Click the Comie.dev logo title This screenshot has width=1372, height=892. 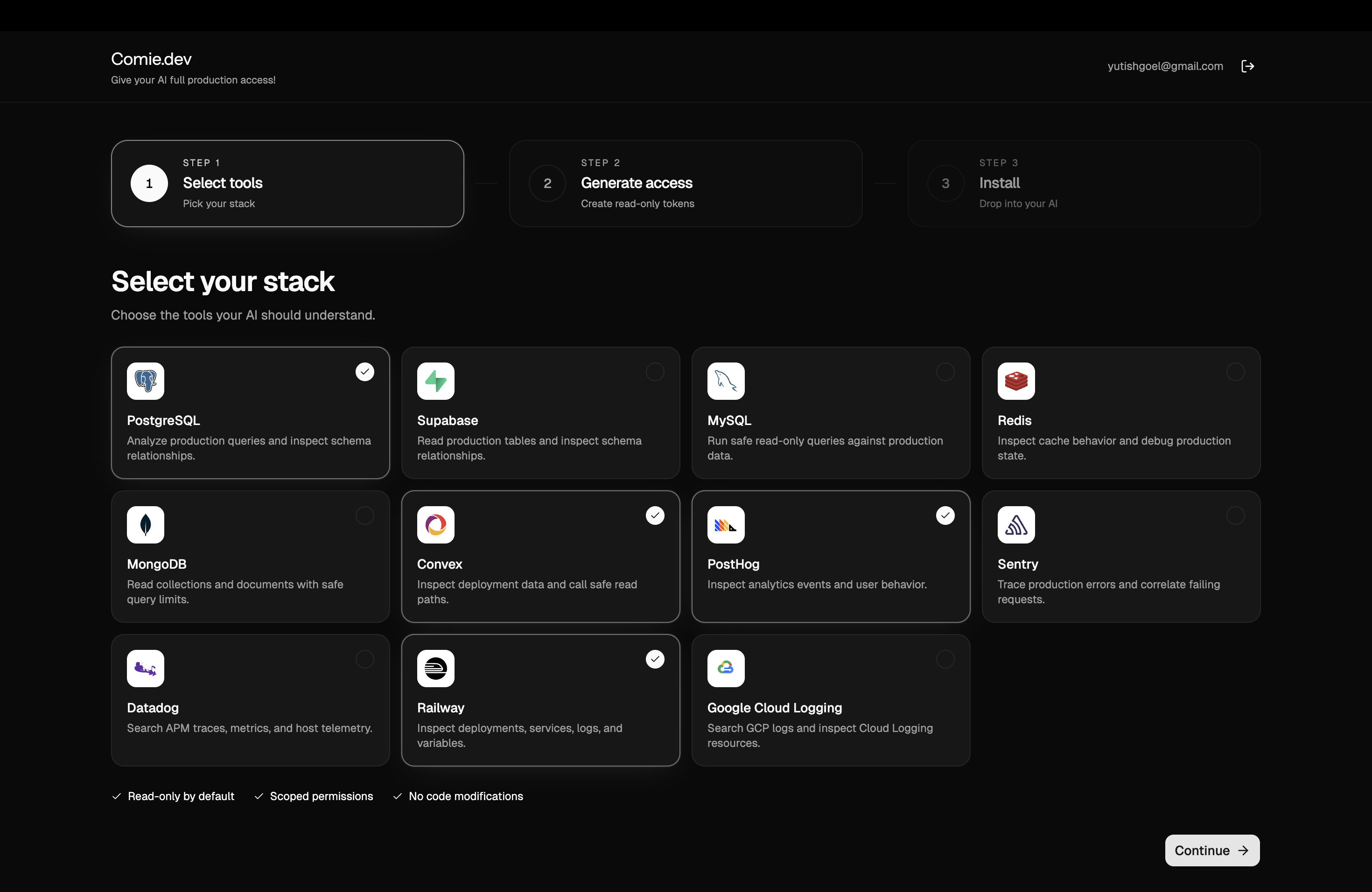pyautogui.click(x=151, y=59)
